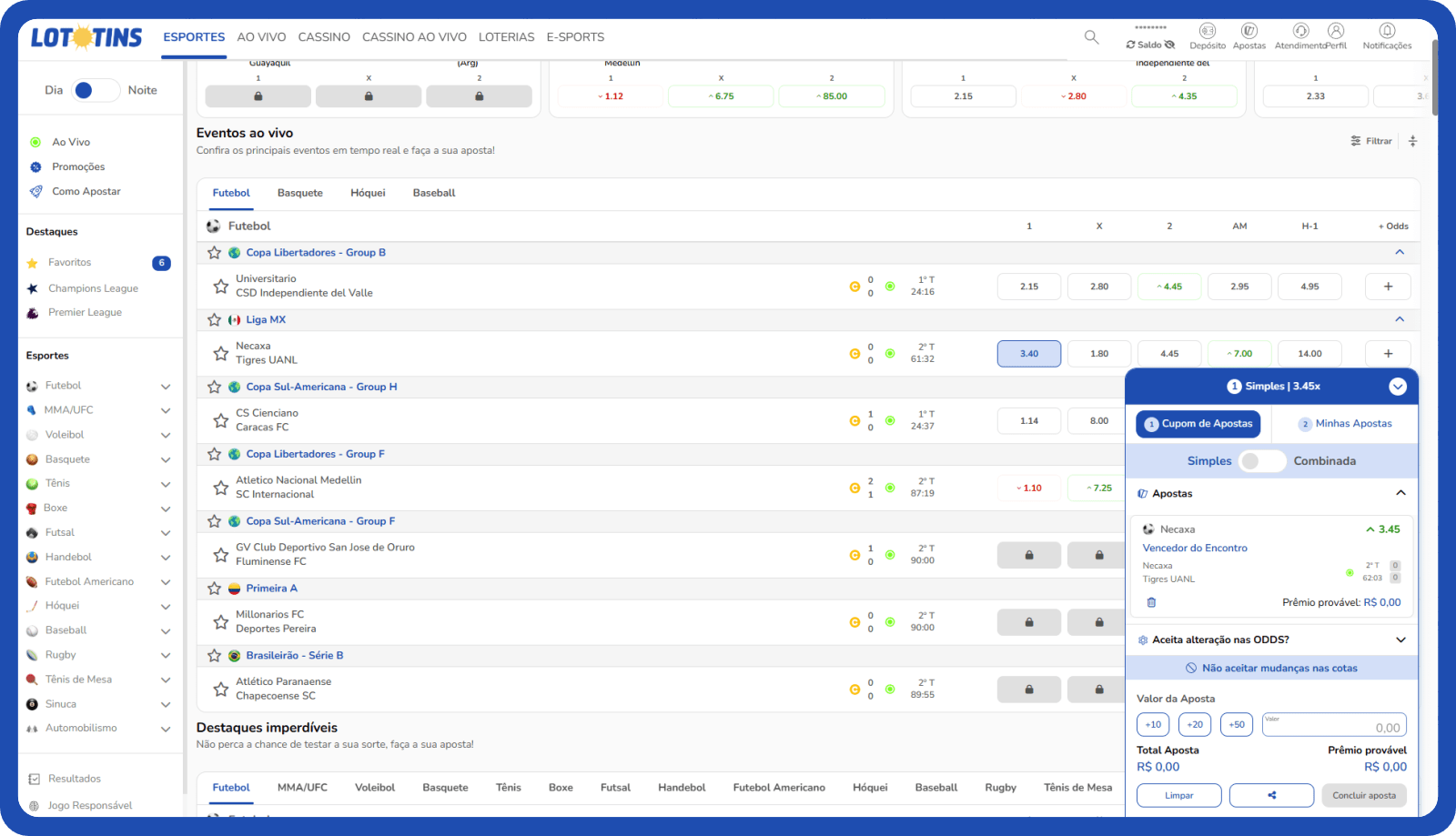Expand Basquete in sidebar
The width and height of the screenshot is (1456, 836).
[x=166, y=460]
